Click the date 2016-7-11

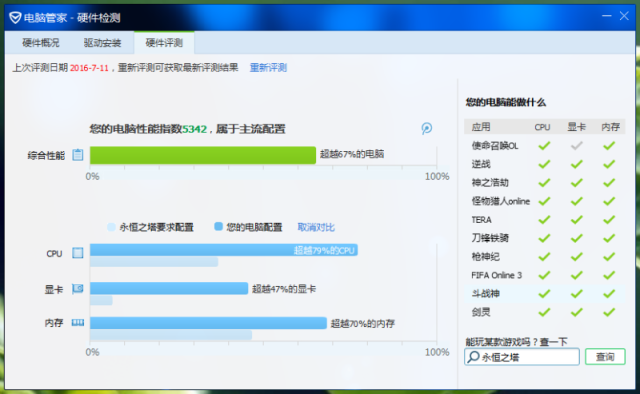89,68
